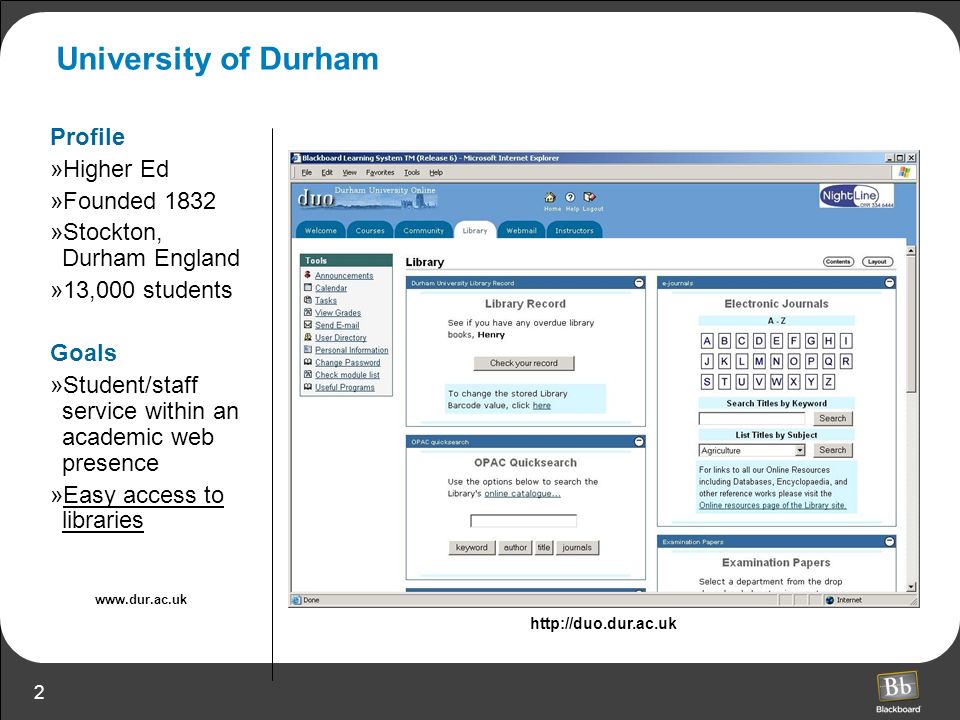Switch to the Webmail tab
This screenshot has height=720, width=960.
coord(521,230)
